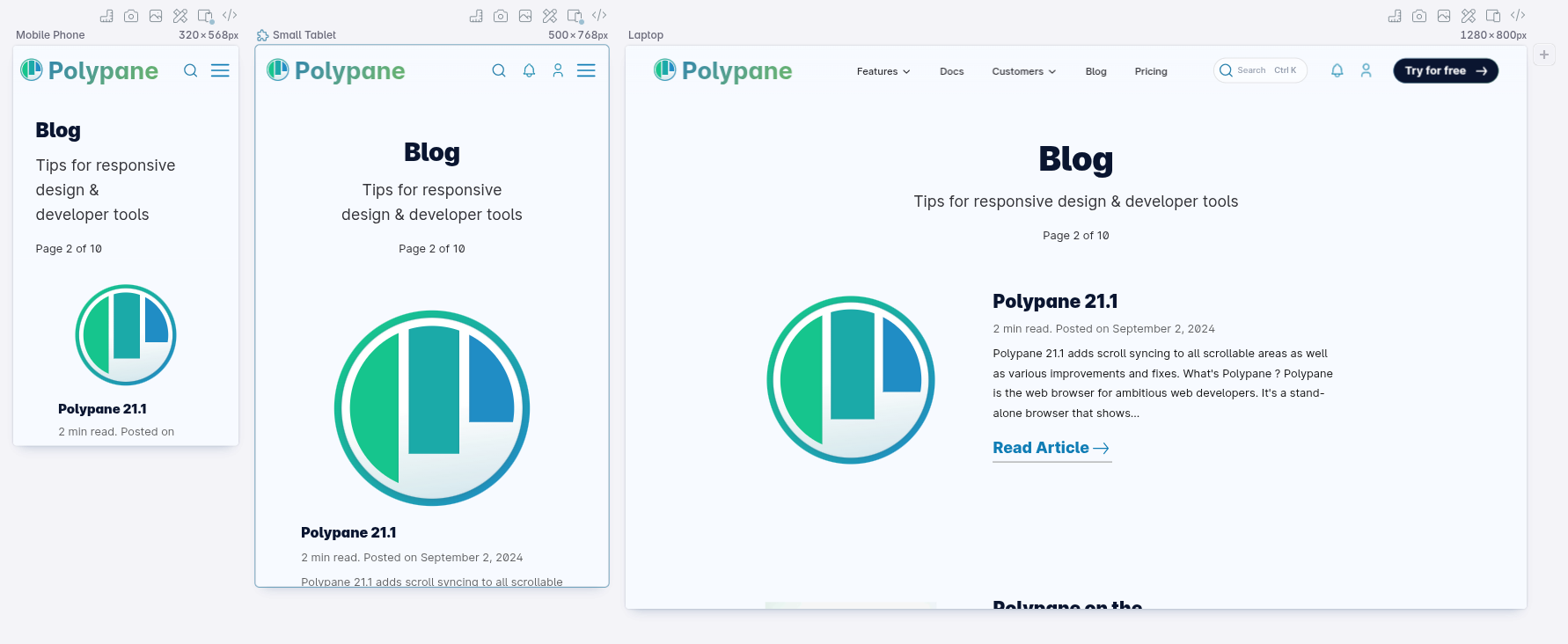
Task: Click the article thumbnail in Small Tablet pane
Action: (x=432, y=408)
